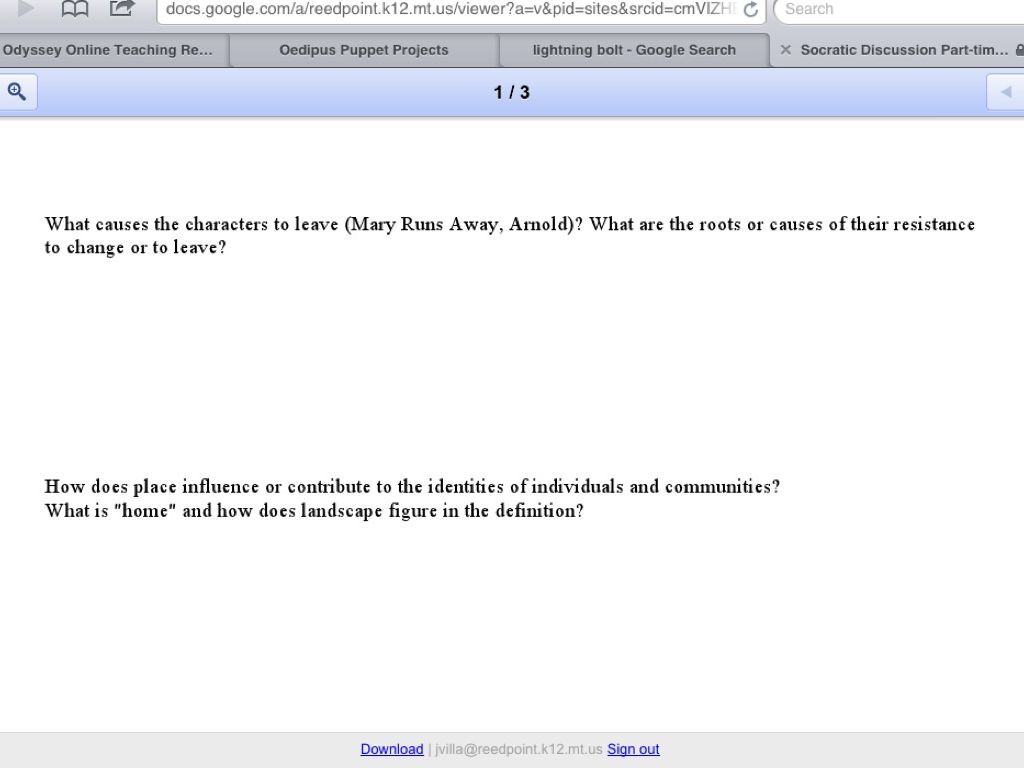This screenshot has width=1024, height=768.
Task: Click the 'What is "home"' question line
Action: [x=314, y=511]
